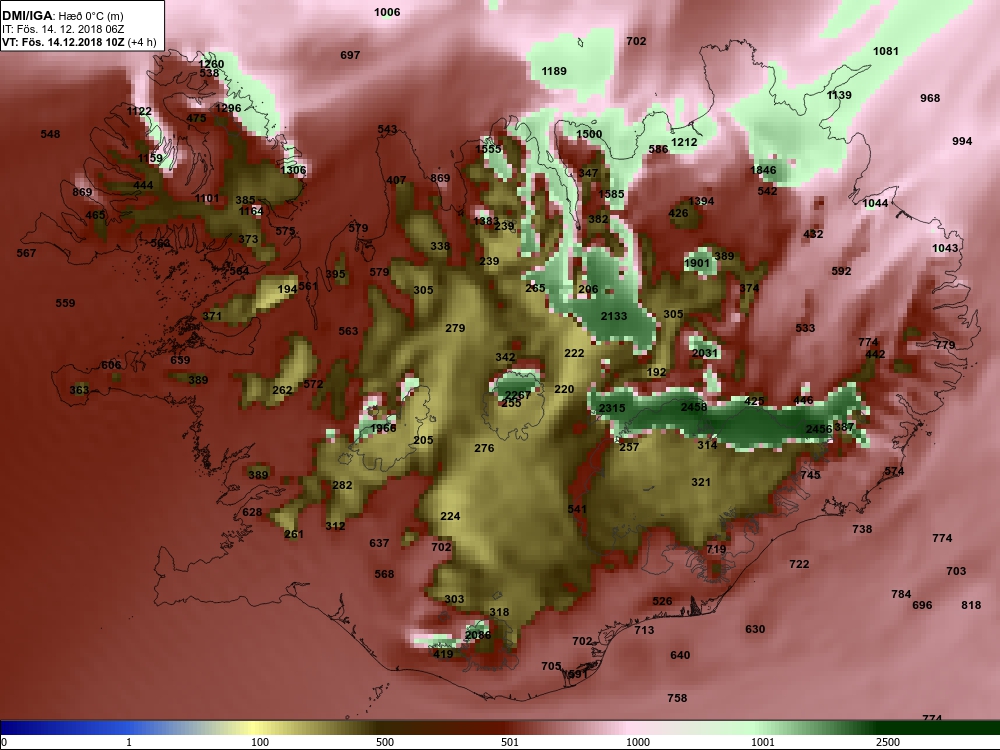Click the map value '606'
The height and width of the screenshot is (750, 1000).
tap(111, 365)
